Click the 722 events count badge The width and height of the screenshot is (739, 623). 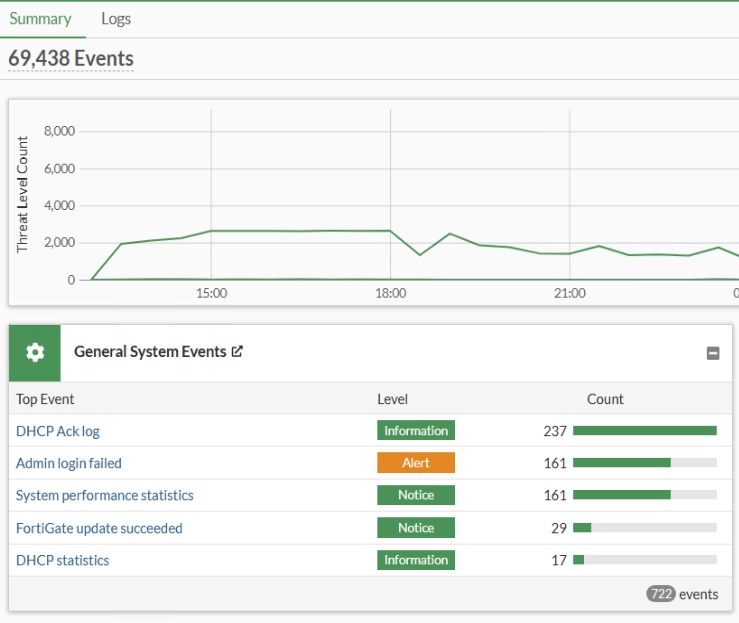tap(660, 594)
